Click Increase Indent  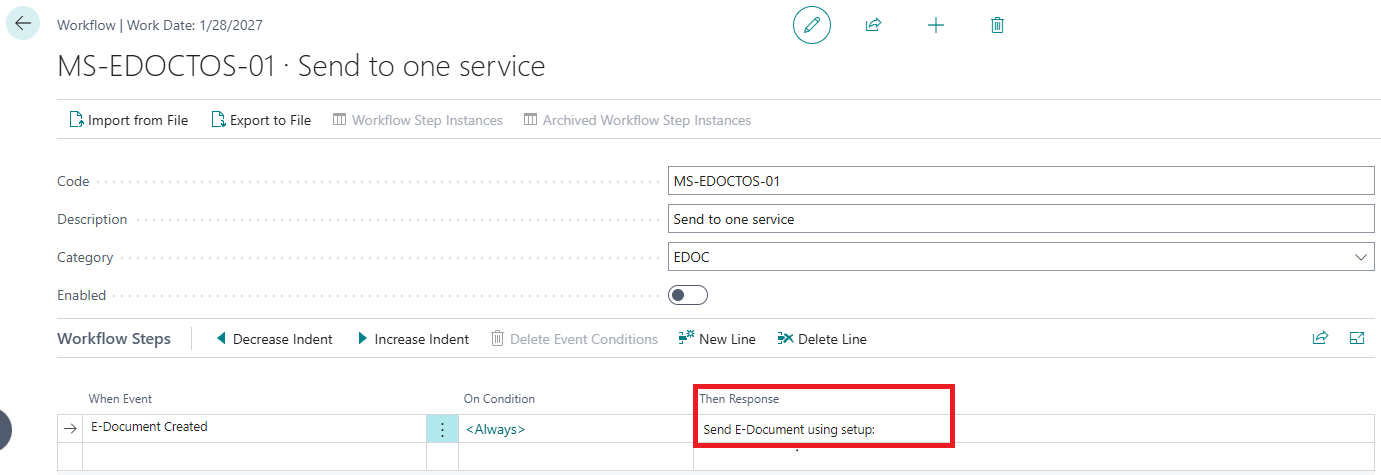click(413, 339)
